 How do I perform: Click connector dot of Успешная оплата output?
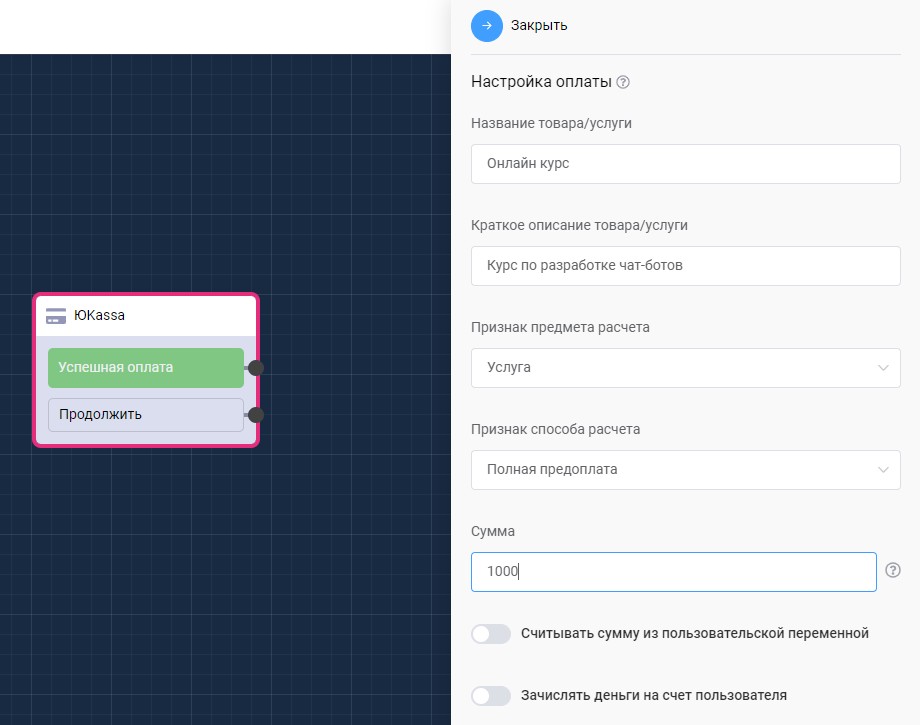point(256,368)
